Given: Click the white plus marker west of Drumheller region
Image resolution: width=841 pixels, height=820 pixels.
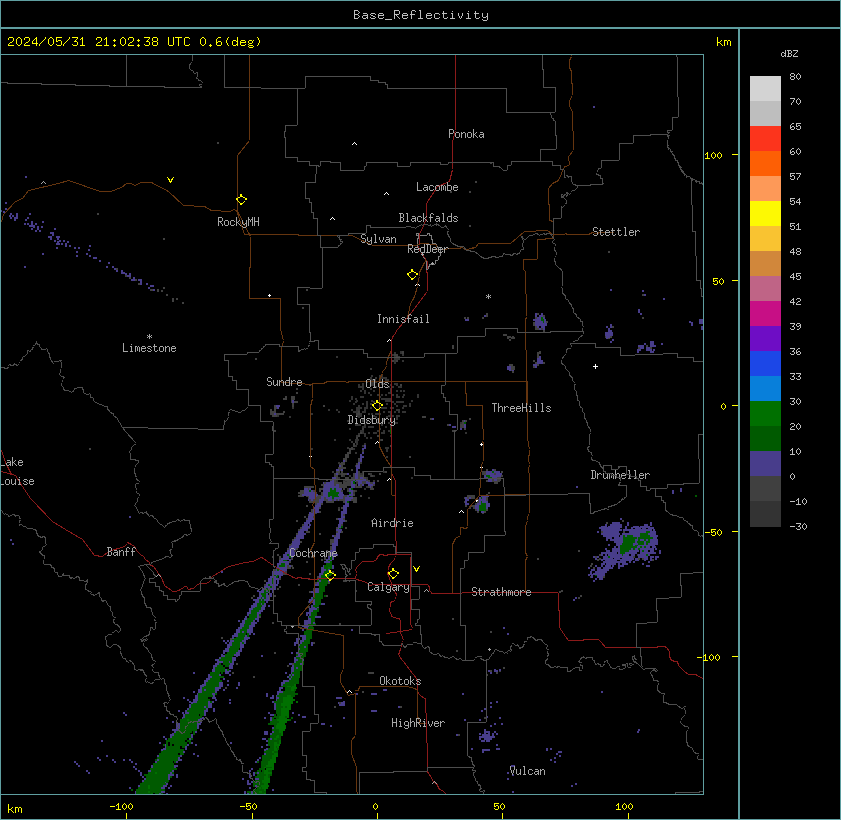Looking at the screenshot, I should [595, 367].
